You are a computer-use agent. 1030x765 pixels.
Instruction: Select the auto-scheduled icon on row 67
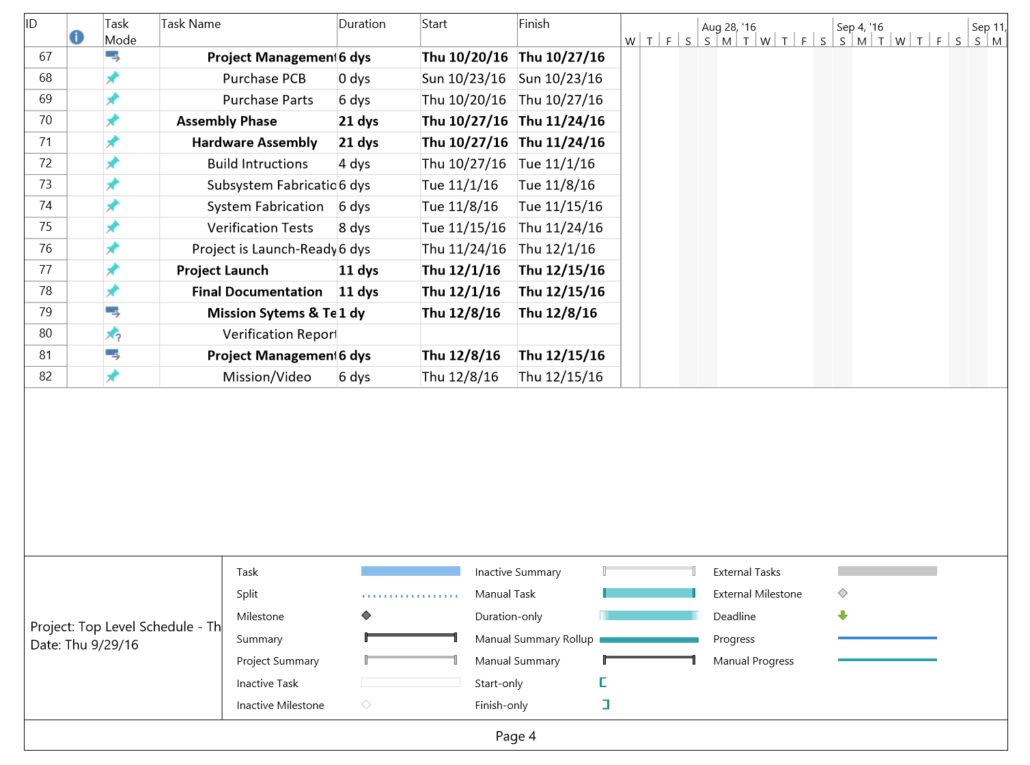(113, 57)
